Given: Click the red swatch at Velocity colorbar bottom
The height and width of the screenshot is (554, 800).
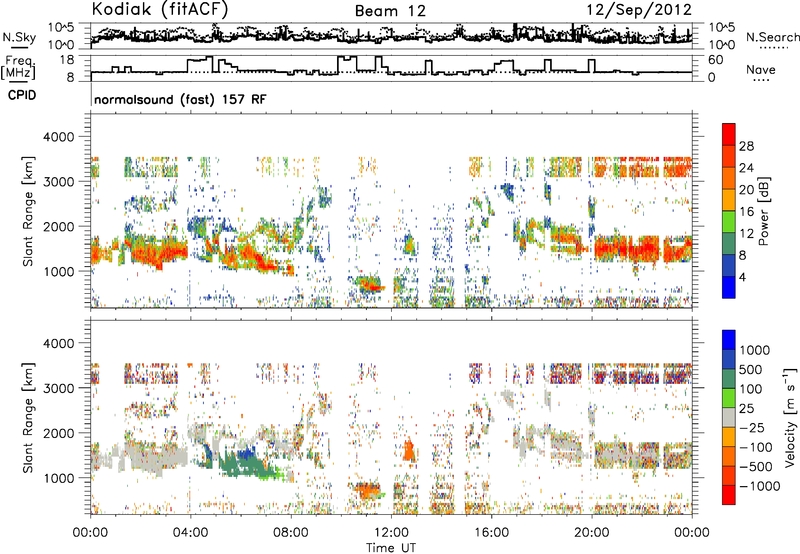Looking at the screenshot, I should (729, 495).
